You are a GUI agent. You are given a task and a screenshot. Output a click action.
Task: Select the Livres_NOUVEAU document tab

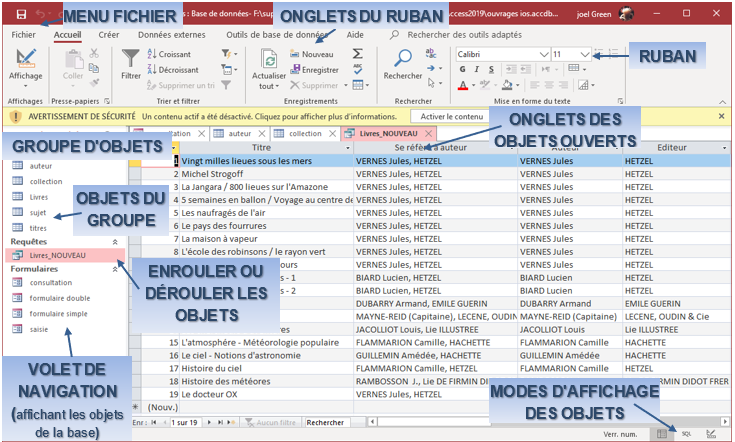coord(388,134)
